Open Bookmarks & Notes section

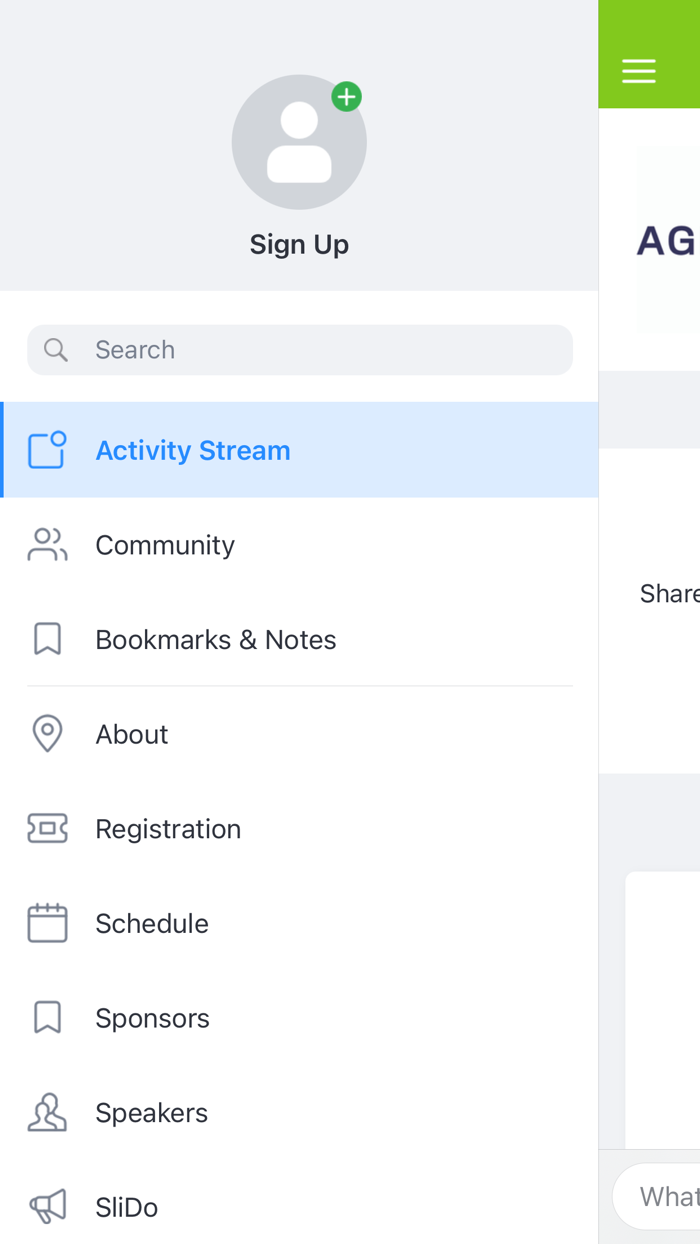[215, 639]
